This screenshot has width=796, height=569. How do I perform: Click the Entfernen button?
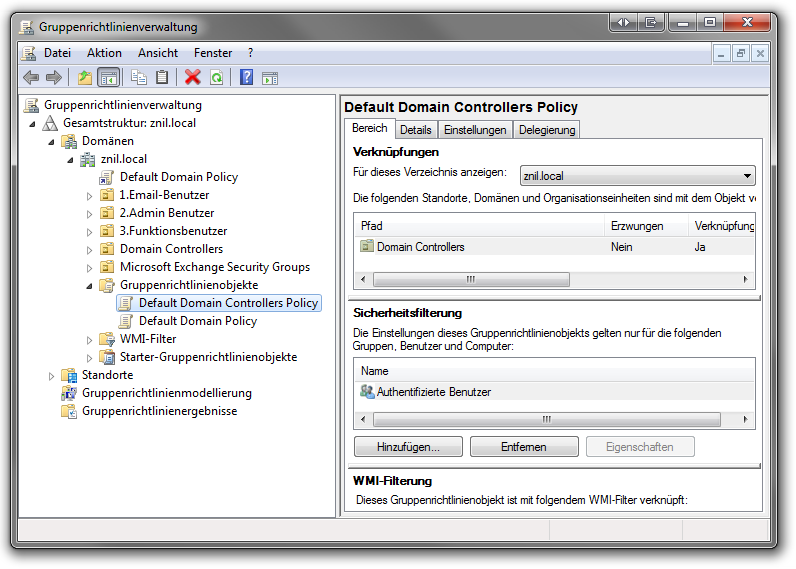524,447
